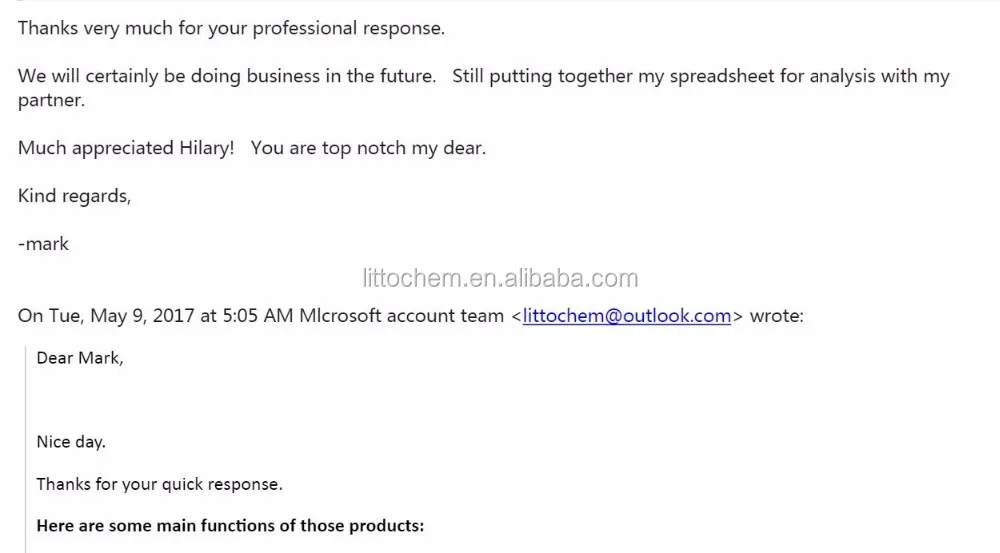1000x553 pixels.
Task: Click the 'Much appreciated Hilary!' line
Action: [126, 148]
